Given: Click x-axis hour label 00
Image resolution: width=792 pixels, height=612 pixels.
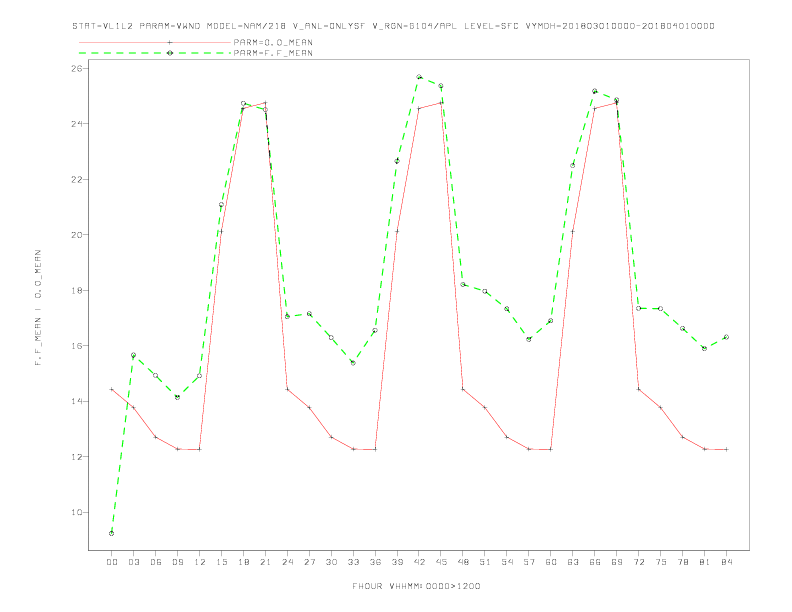Looking at the screenshot, I should point(112,562).
